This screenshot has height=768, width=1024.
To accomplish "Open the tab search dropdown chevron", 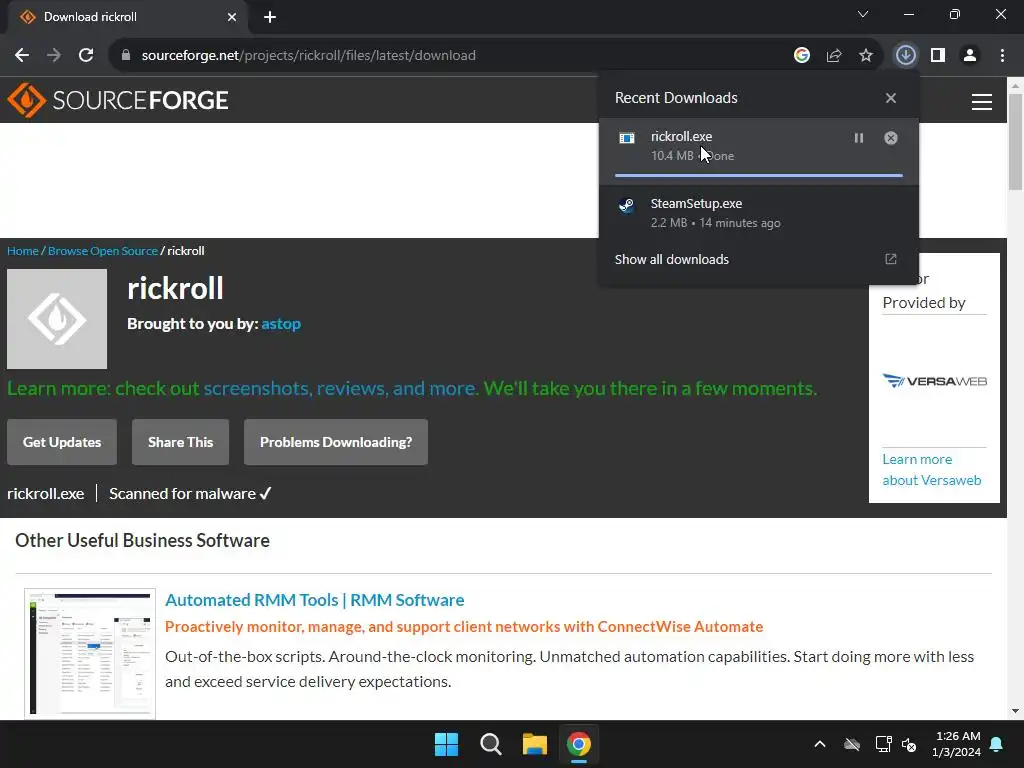I will point(863,14).
